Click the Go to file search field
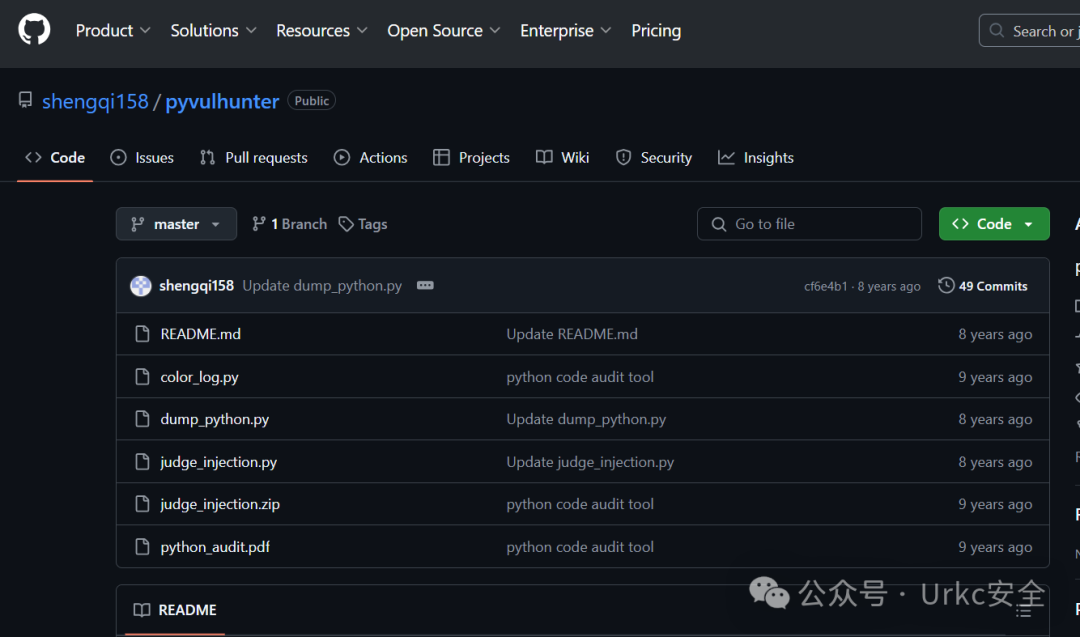The width and height of the screenshot is (1080, 637). 809,224
